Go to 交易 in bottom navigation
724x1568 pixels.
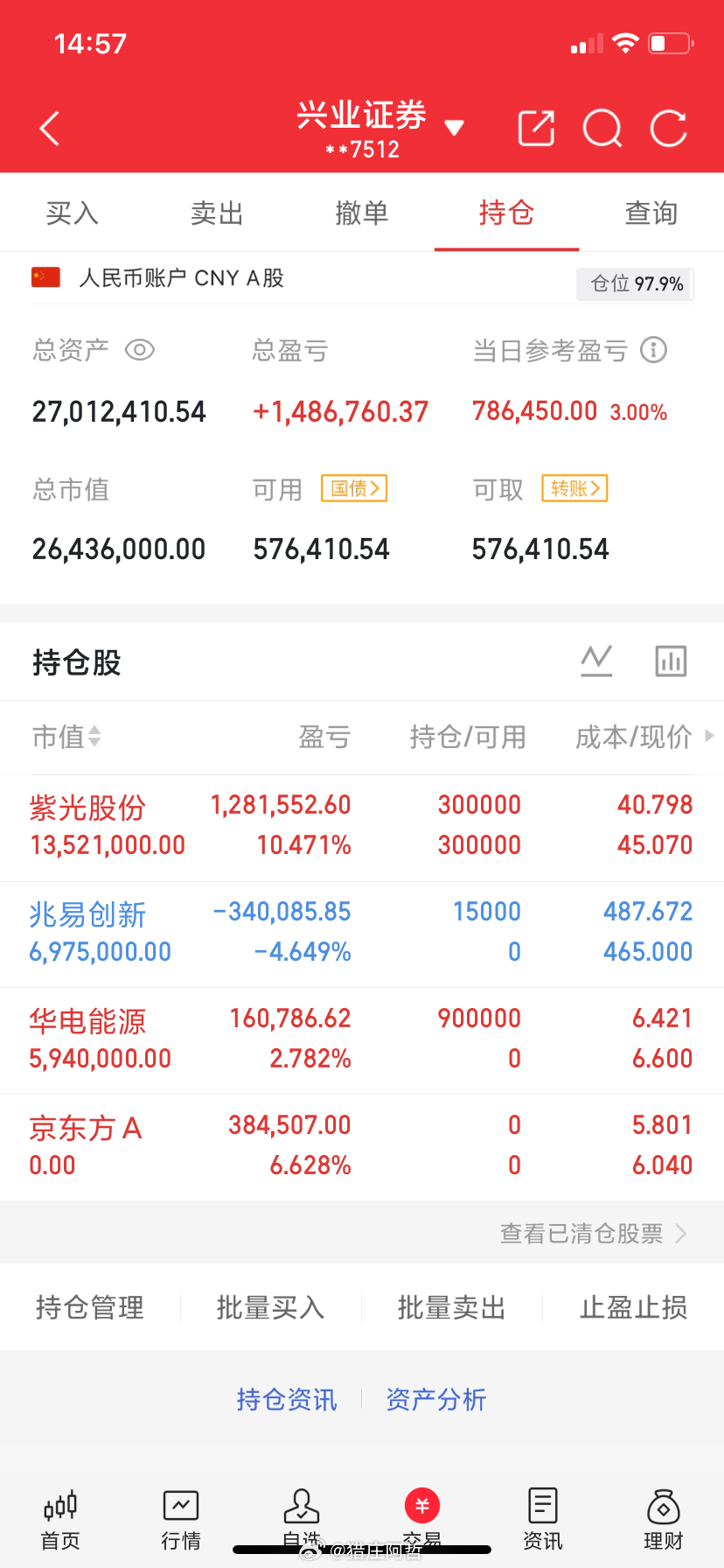click(x=422, y=1520)
